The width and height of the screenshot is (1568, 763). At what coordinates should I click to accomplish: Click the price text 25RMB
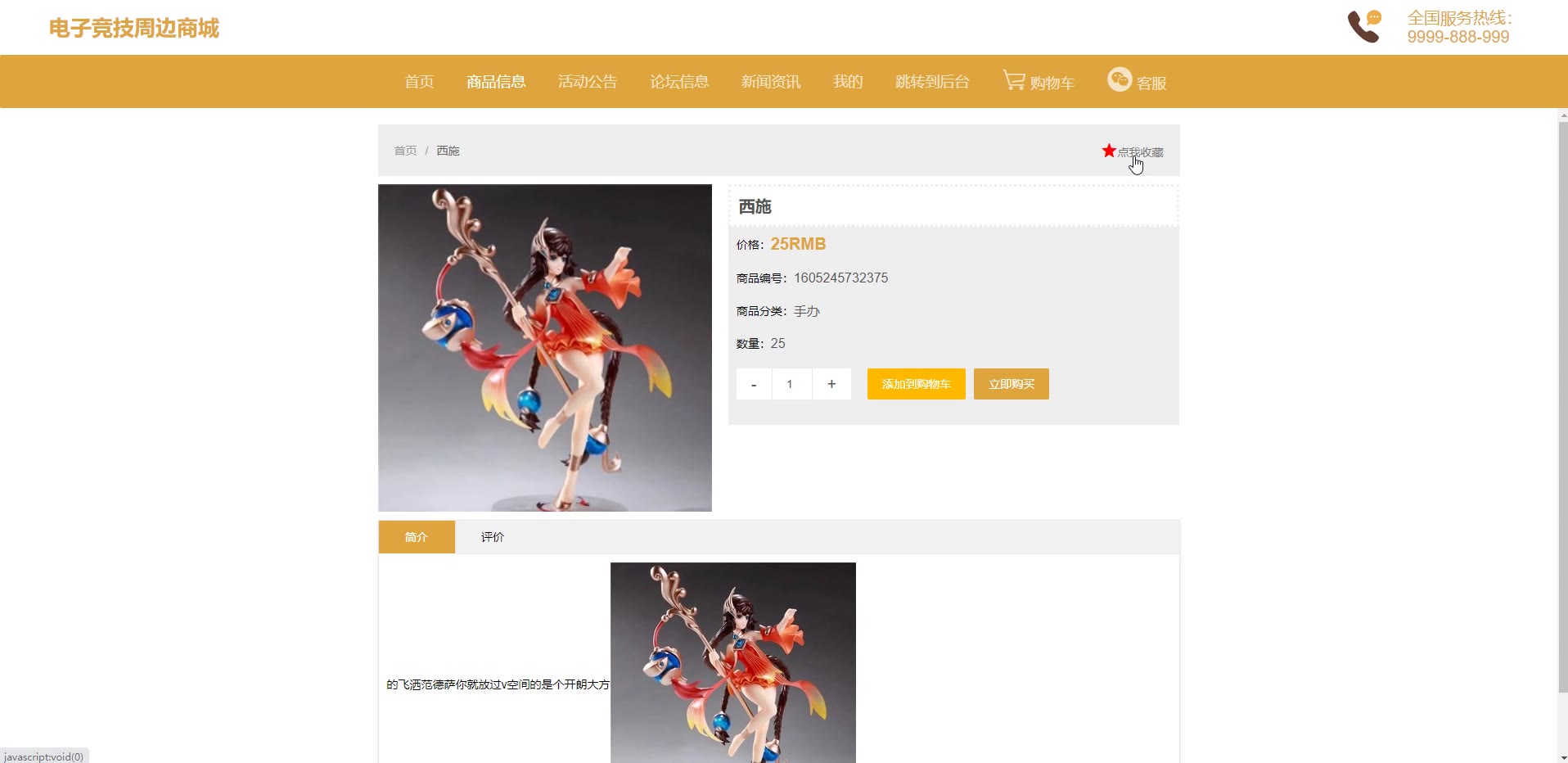click(798, 244)
